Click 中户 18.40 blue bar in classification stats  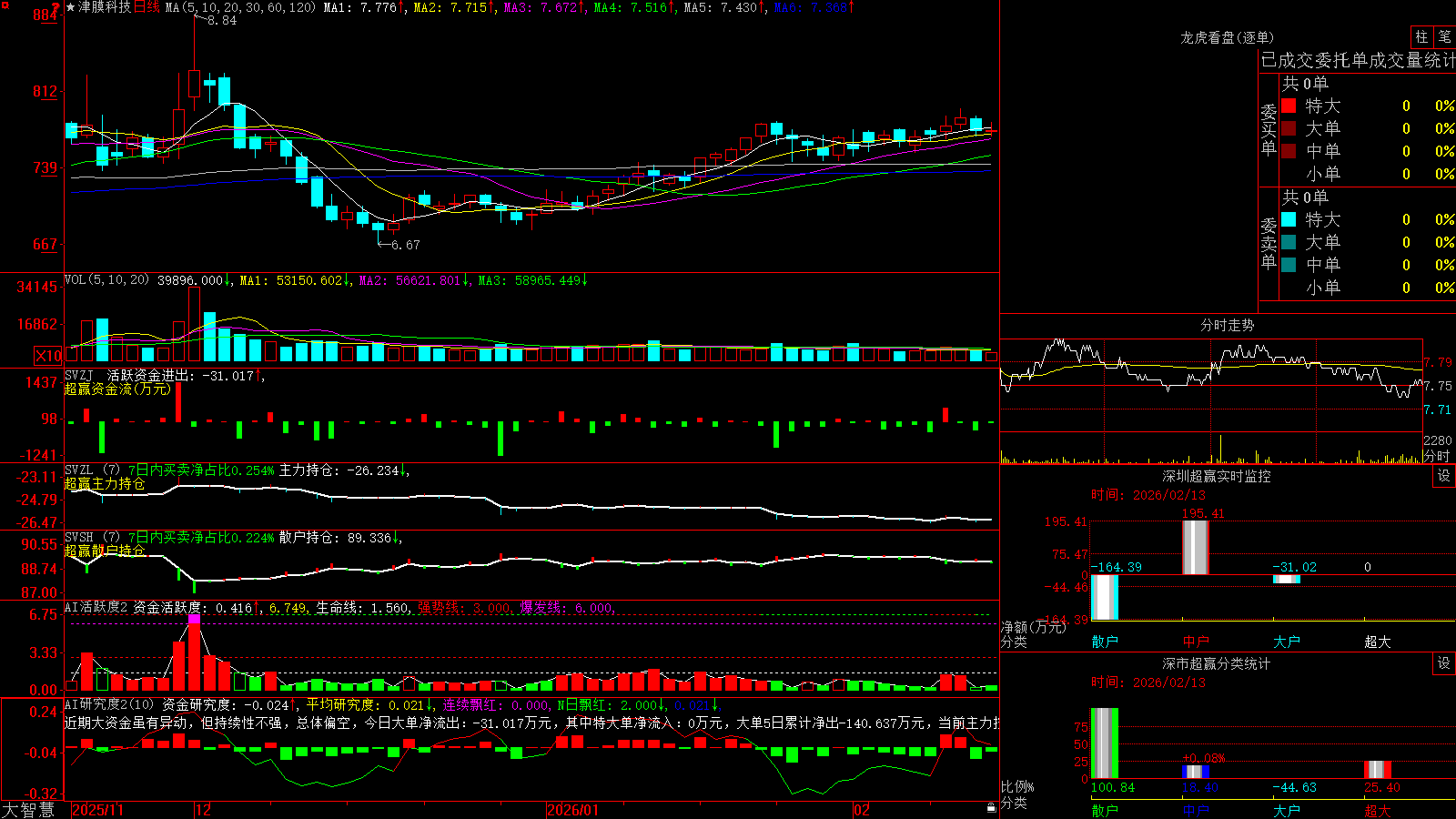click(1196, 773)
